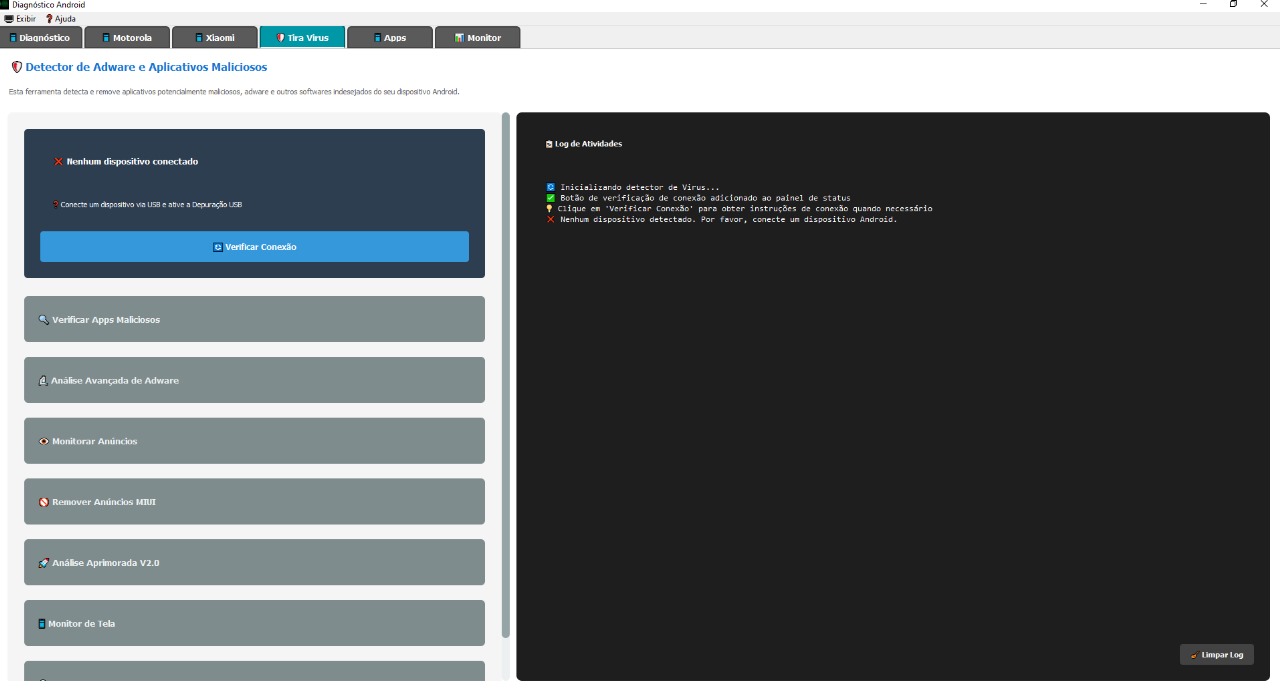Screen dimensions: 1280x690
Task: Click the magnifier icon on Verificar Apps Maliciosos
Action: (x=44, y=320)
